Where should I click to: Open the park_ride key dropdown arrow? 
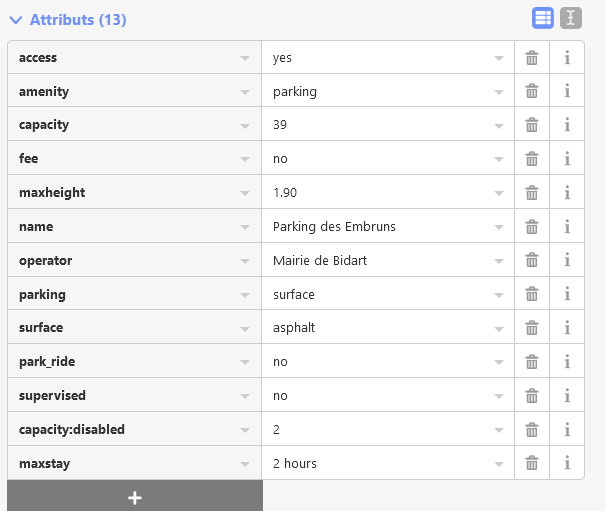coord(245,362)
